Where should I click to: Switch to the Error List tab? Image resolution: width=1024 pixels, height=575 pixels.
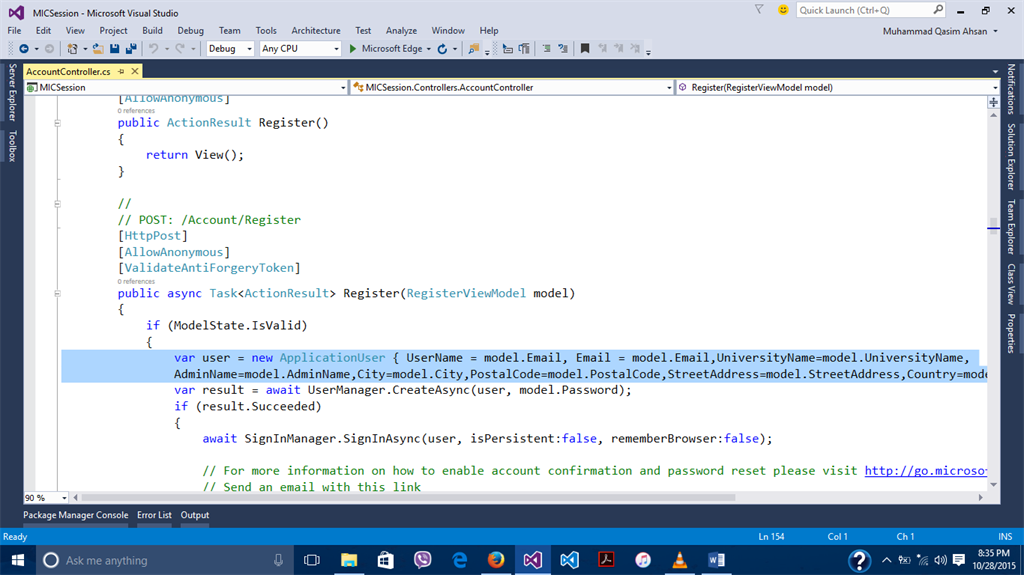tap(154, 515)
